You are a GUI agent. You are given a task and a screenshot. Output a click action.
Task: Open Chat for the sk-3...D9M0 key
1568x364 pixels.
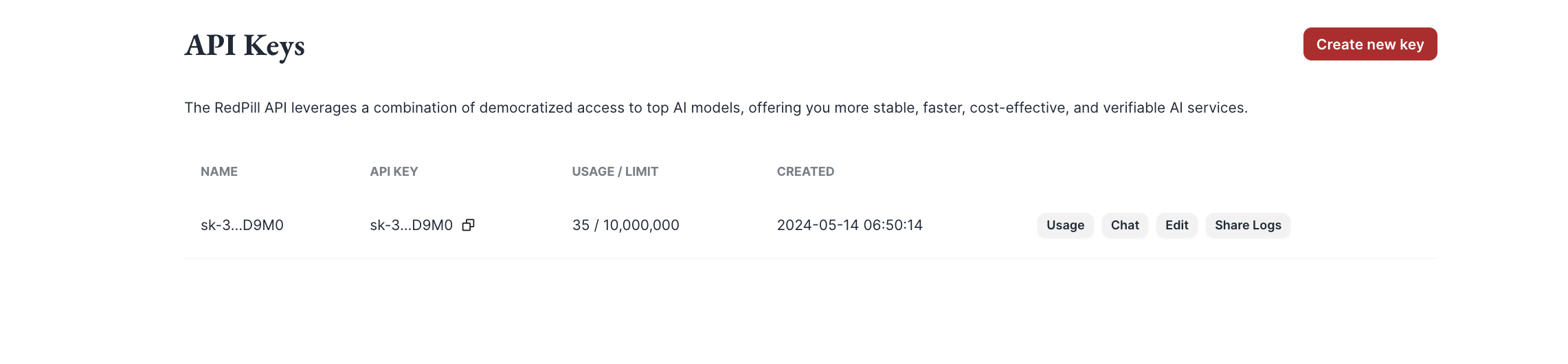pyautogui.click(x=1125, y=225)
